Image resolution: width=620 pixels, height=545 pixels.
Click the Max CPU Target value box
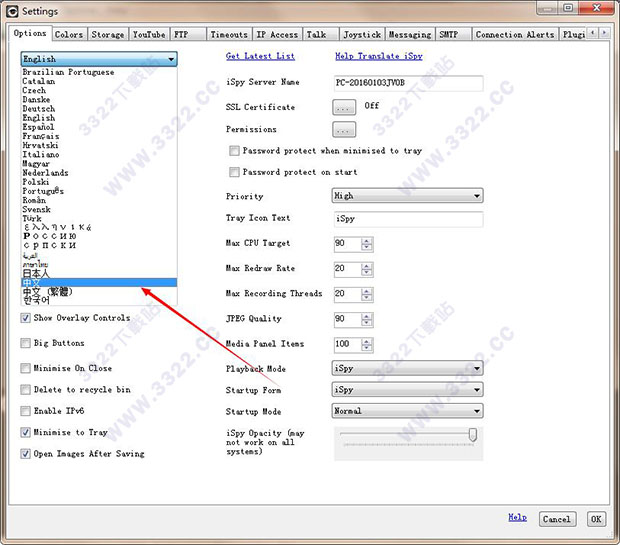[x=348, y=244]
